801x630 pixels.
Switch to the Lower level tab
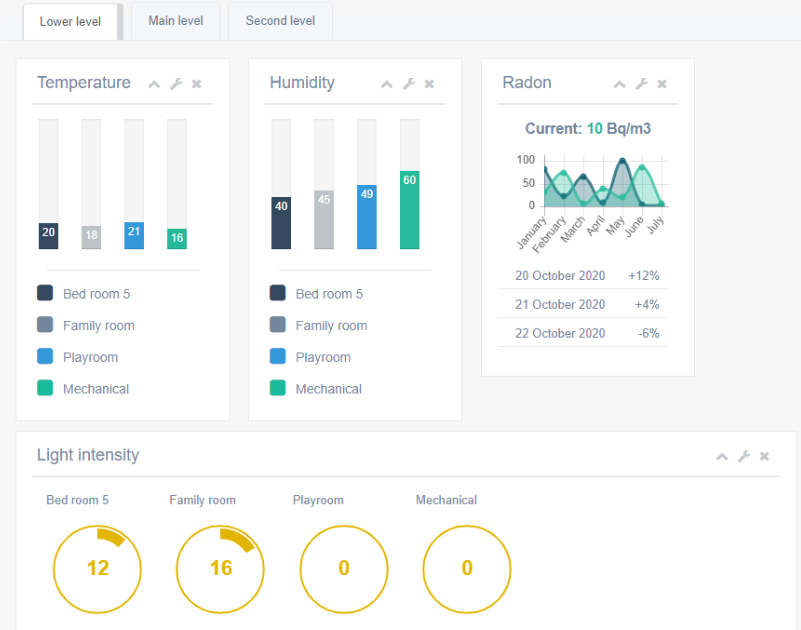click(70, 21)
